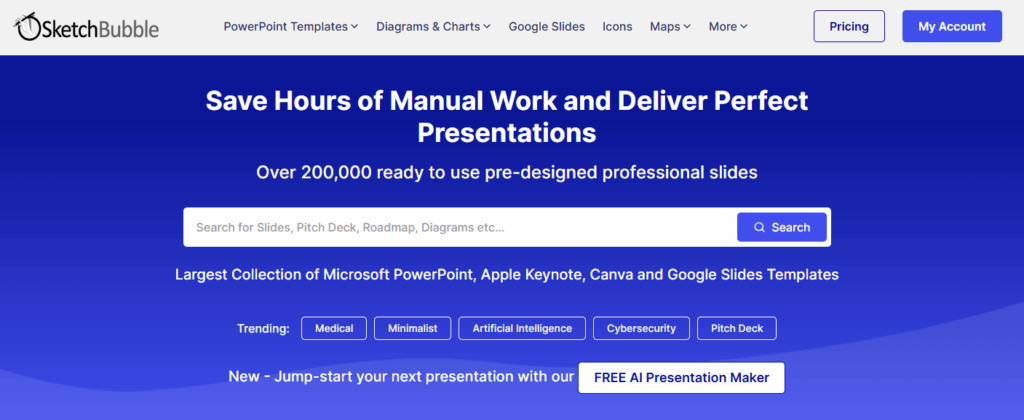The image size is (1024, 420).
Task: Choose the Artificial Intelligence trending tag
Action: 521,328
